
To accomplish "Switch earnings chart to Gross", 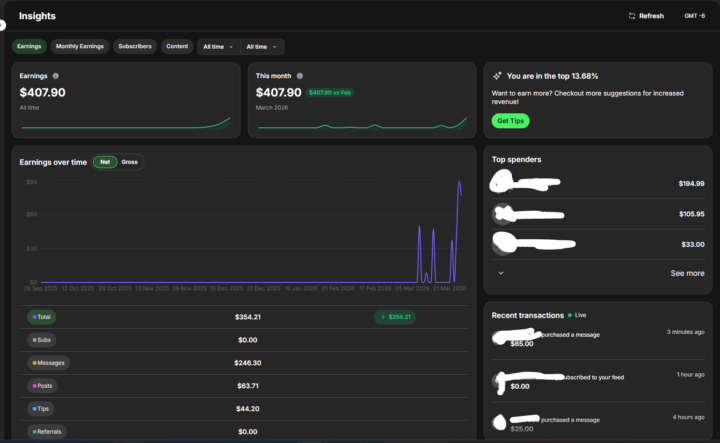I will [x=129, y=162].
